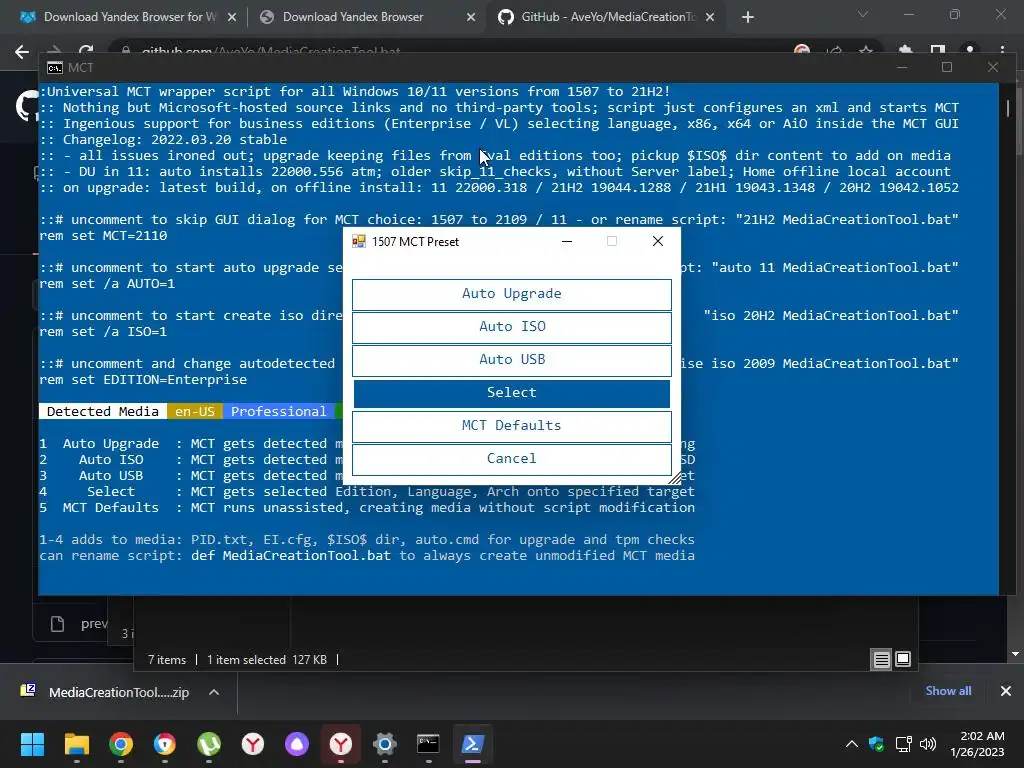Open Alice assistant purple taskbar icon
The image size is (1024, 768).
(x=297, y=744)
